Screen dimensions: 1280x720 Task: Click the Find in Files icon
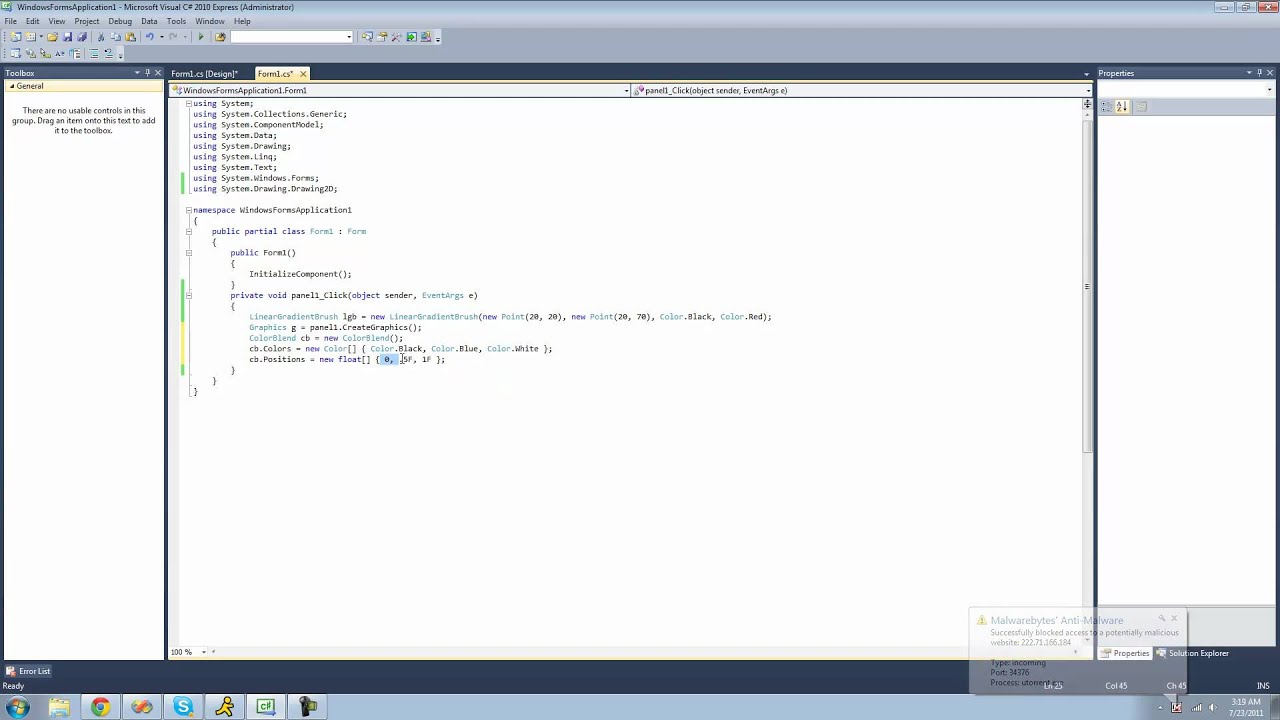click(220, 37)
